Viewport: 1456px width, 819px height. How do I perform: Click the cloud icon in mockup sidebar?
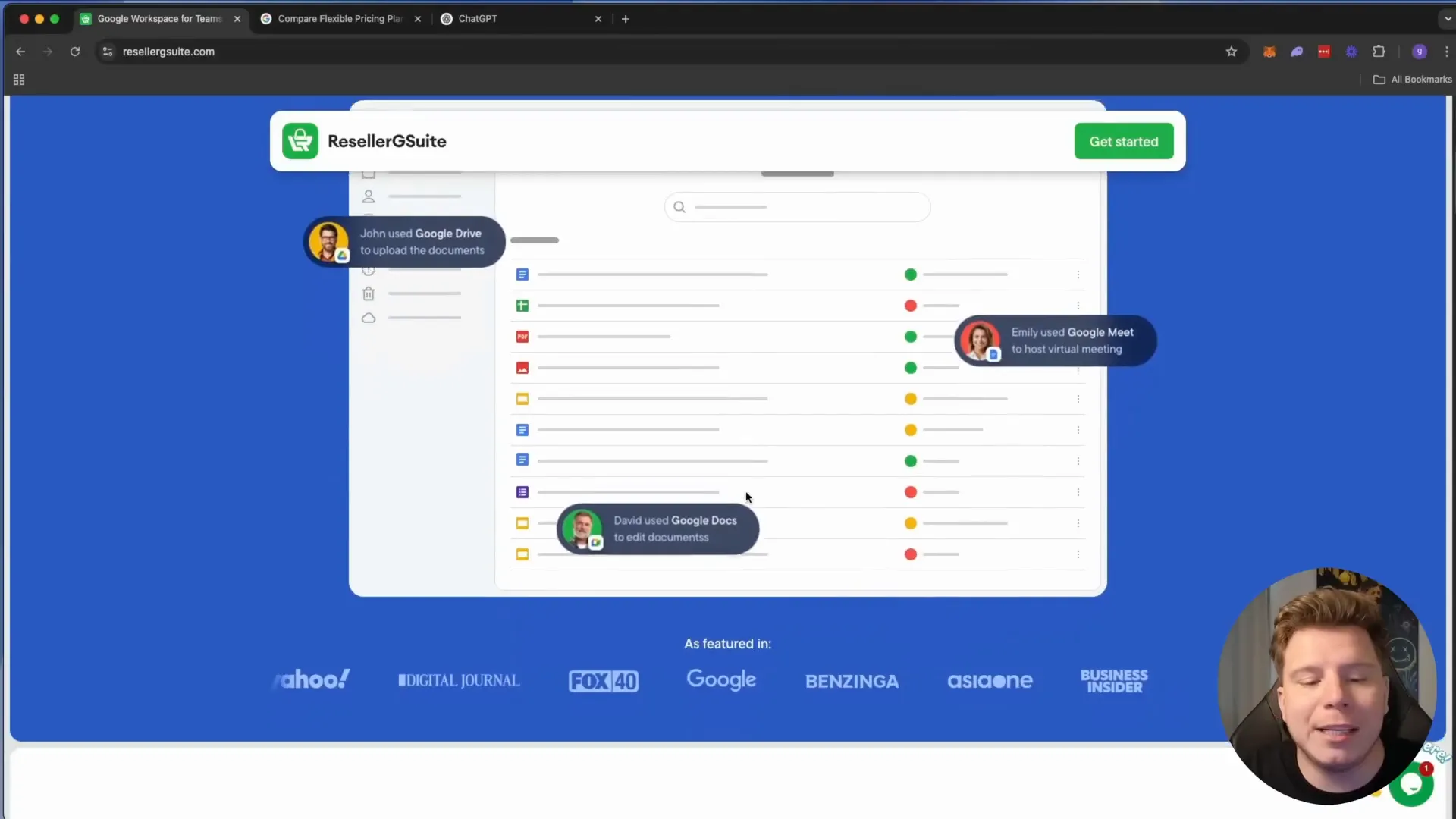(369, 318)
